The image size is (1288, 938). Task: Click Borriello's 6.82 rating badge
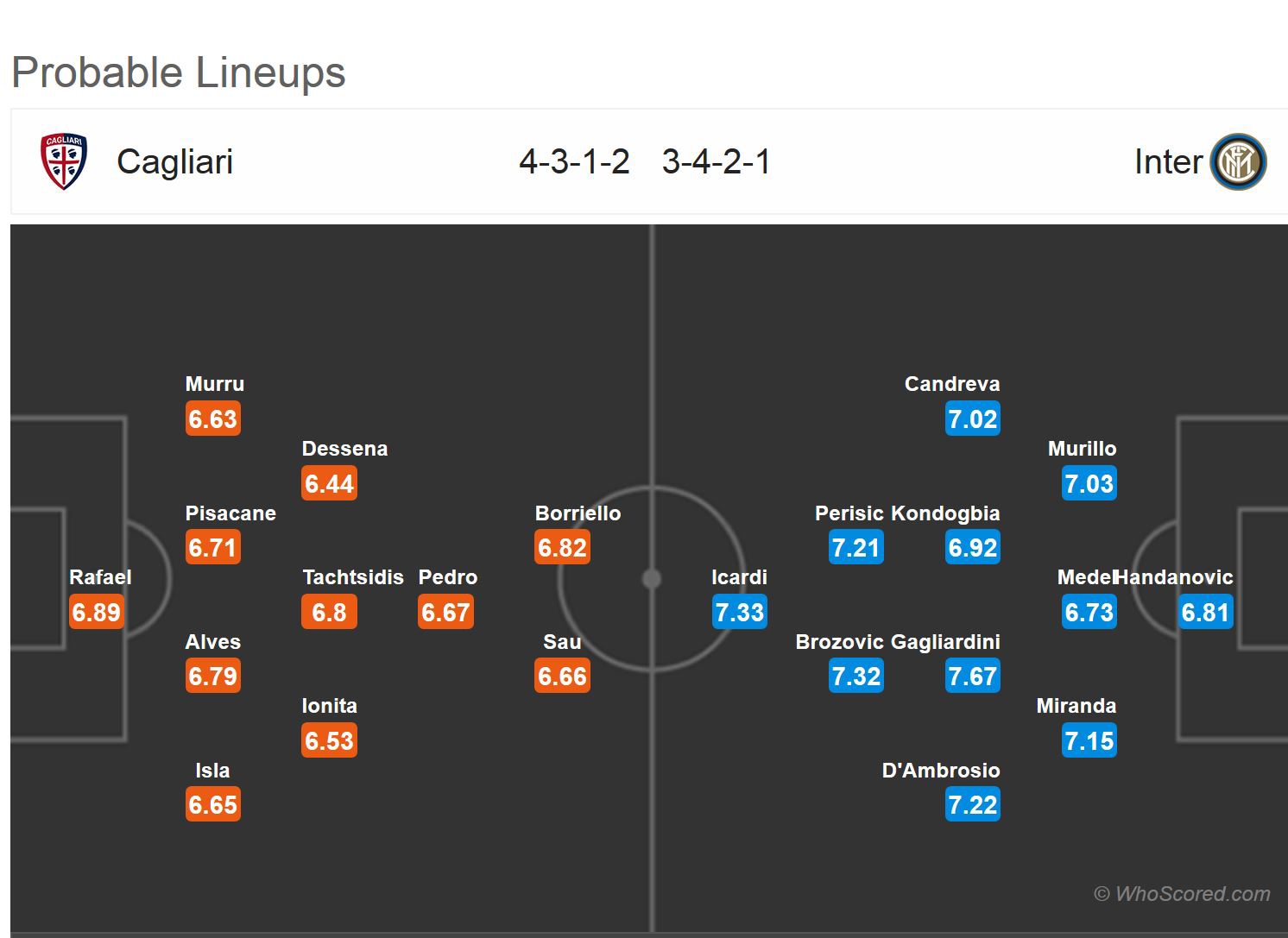click(x=562, y=548)
